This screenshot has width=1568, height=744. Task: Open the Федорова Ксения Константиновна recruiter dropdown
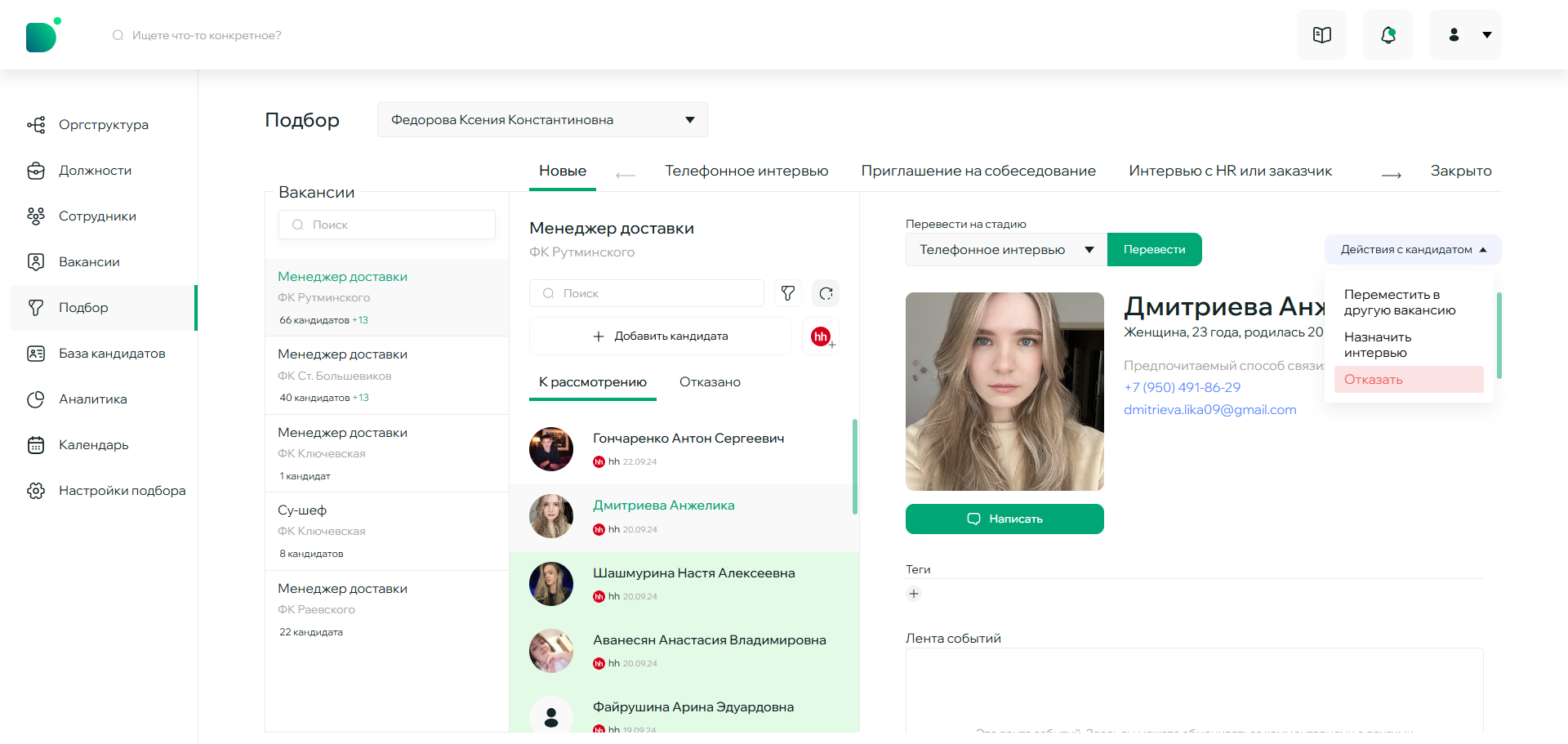[542, 120]
